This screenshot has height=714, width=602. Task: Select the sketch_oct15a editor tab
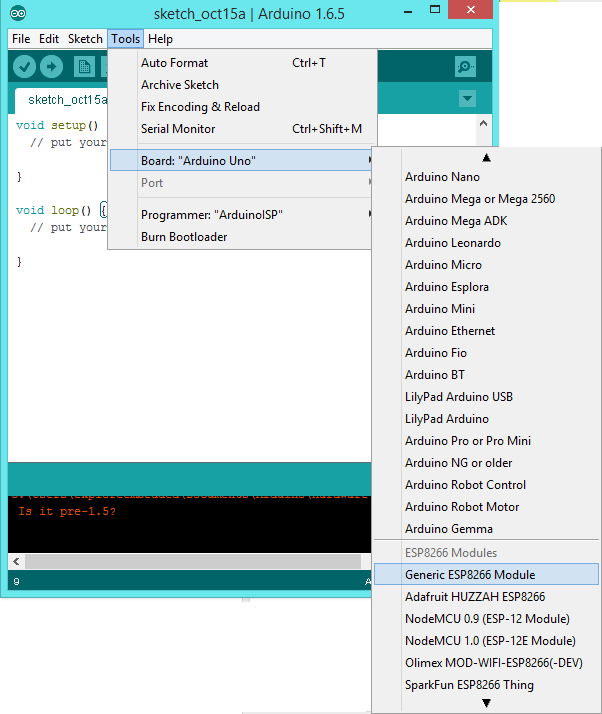click(62, 100)
